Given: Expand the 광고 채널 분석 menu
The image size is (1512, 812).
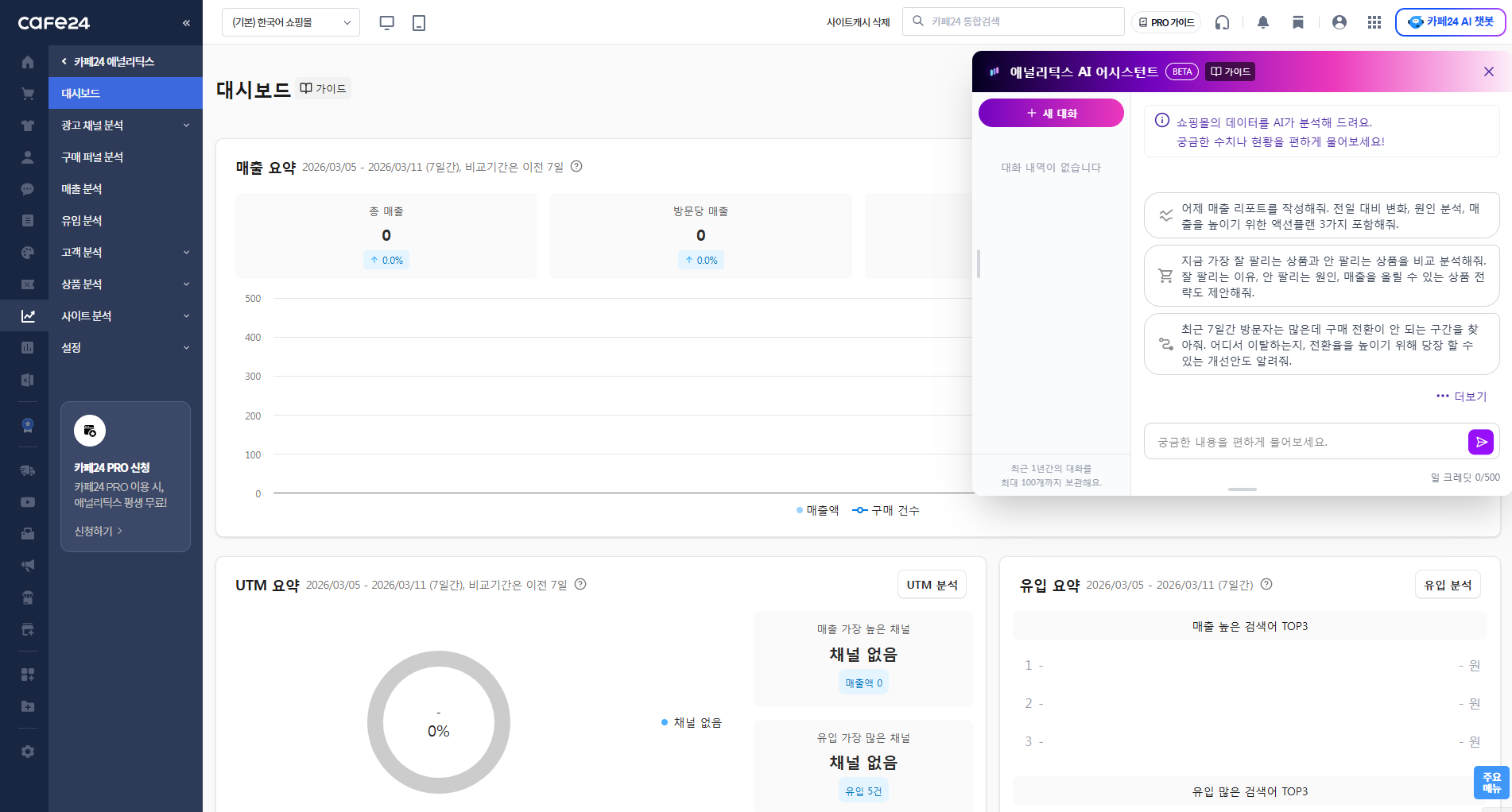Looking at the screenshot, I should [126, 126].
